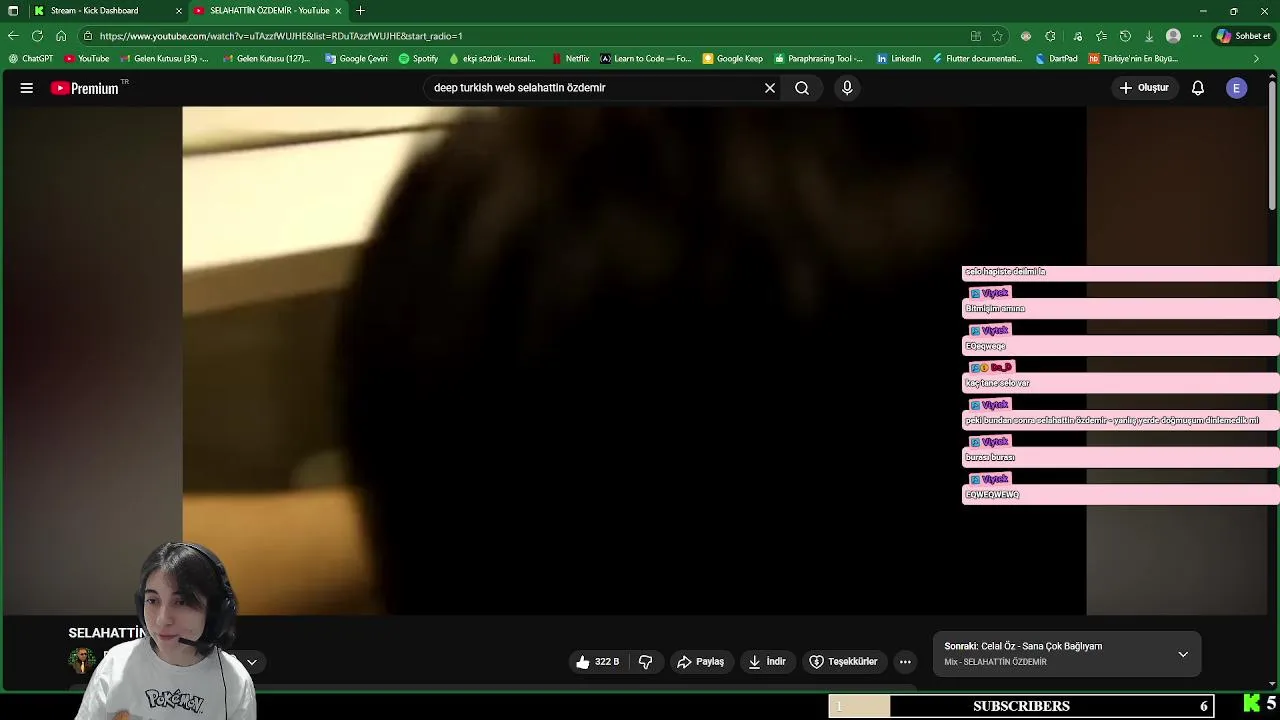Image resolution: width=1280 pixels, height=720 pixels.
Task: Open Gelen Kutusu (35) bookmark
Action: [164, 59]
